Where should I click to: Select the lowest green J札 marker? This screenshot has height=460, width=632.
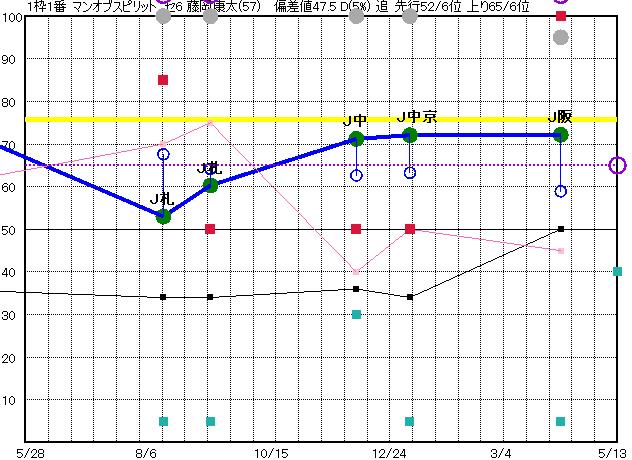pyautogui.click(x=164, y=216)
